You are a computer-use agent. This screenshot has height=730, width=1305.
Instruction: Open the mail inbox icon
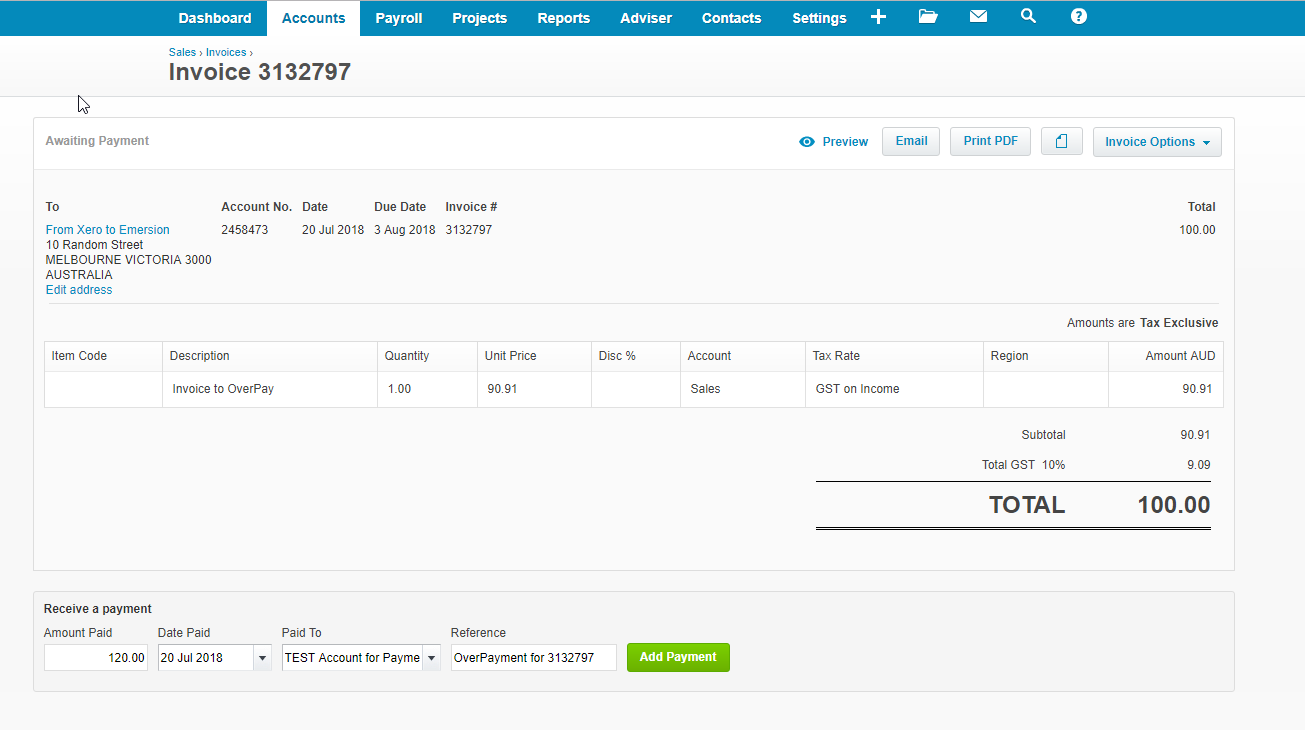(x=978, y=17)
